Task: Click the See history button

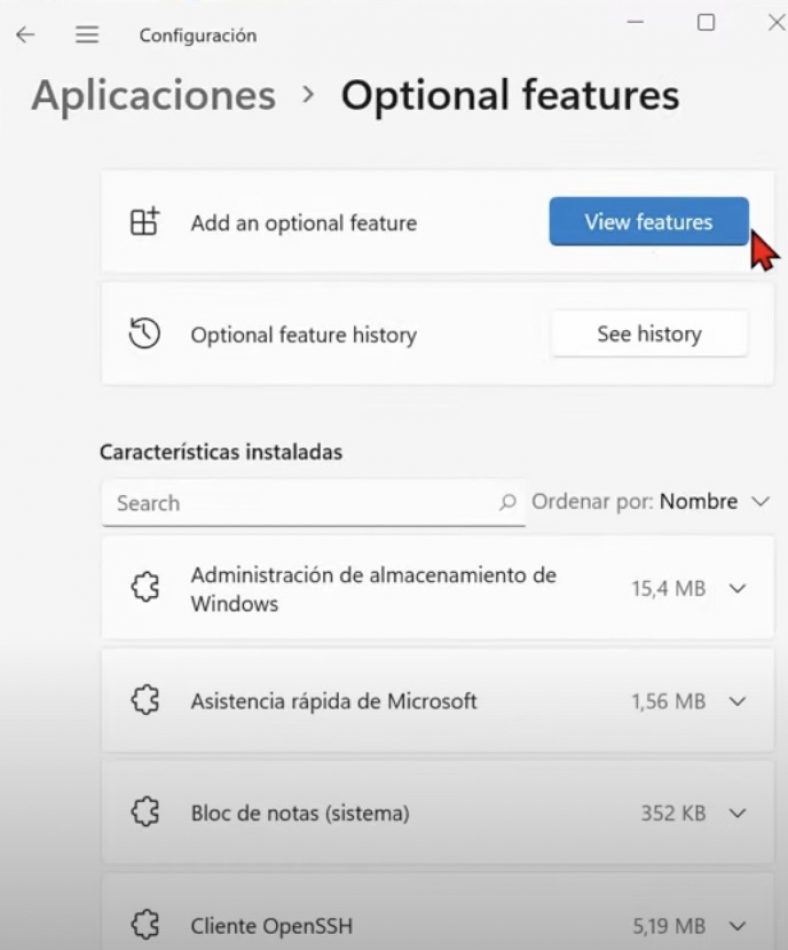Action: tap(648, 334)
